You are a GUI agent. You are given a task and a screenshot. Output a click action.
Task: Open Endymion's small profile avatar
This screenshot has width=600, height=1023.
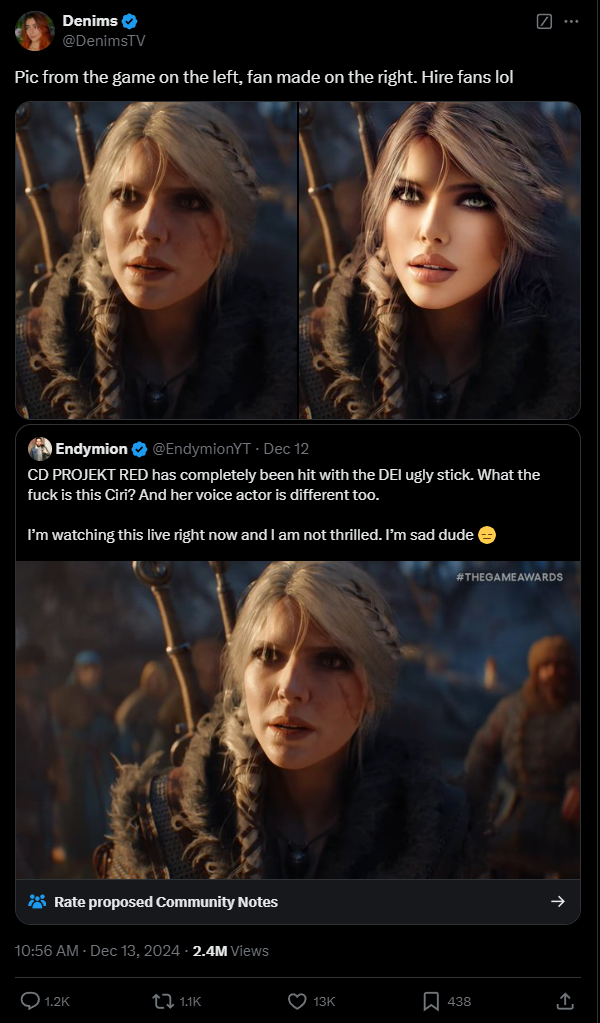40,449
